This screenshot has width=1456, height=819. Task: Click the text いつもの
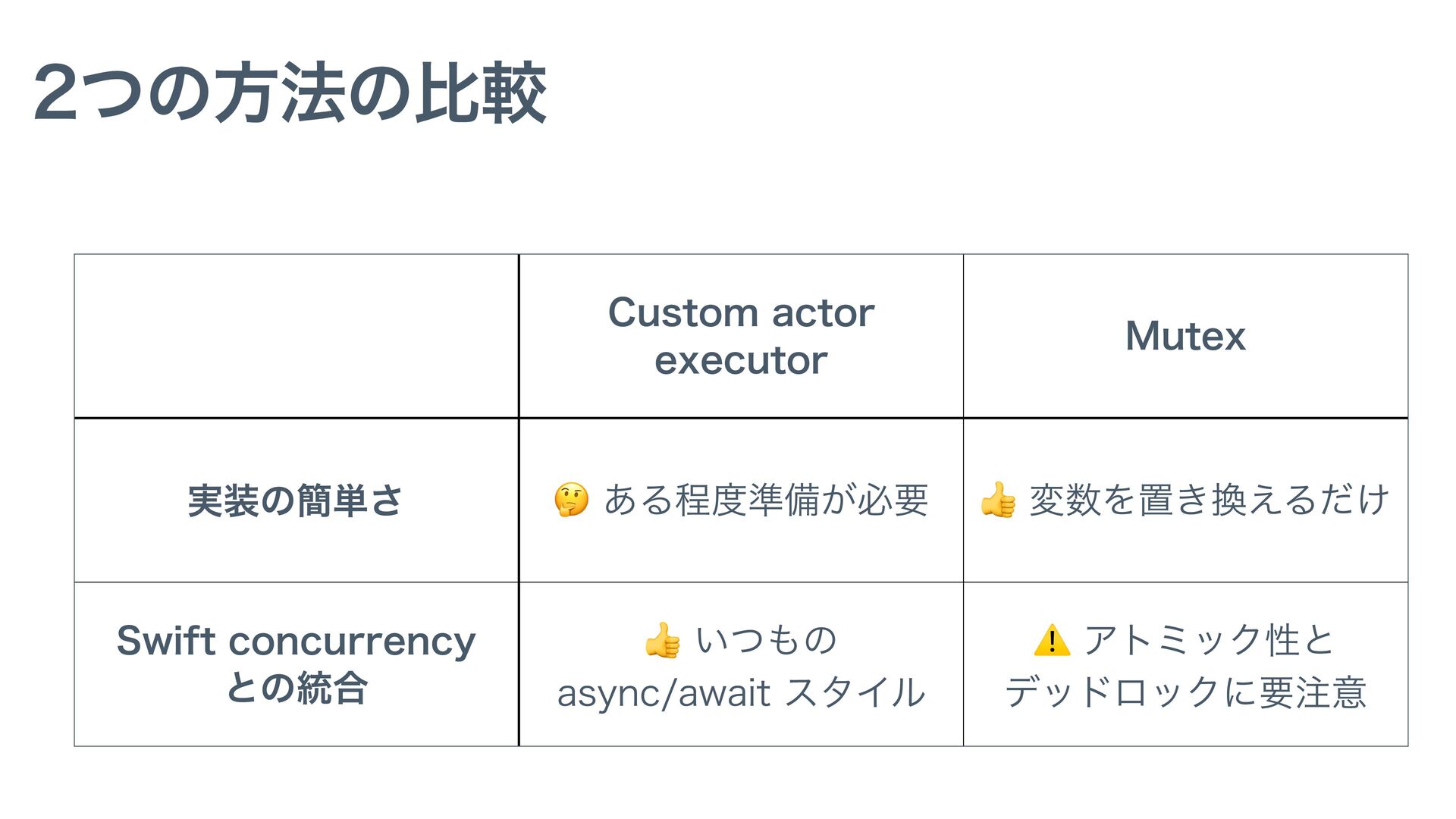click(x=766, y=640)
